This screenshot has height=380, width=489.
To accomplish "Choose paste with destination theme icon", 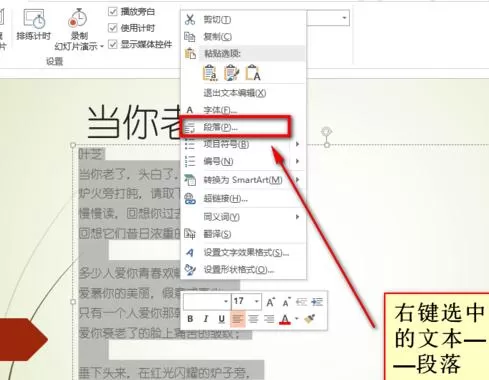I will tap(210, 73).
